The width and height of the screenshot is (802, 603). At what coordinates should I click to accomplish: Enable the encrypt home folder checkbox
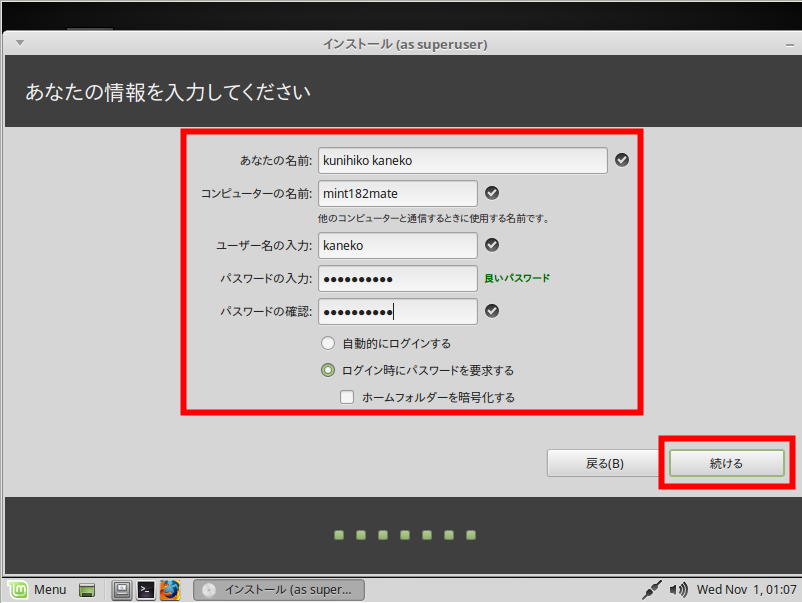tap(347, 397)
